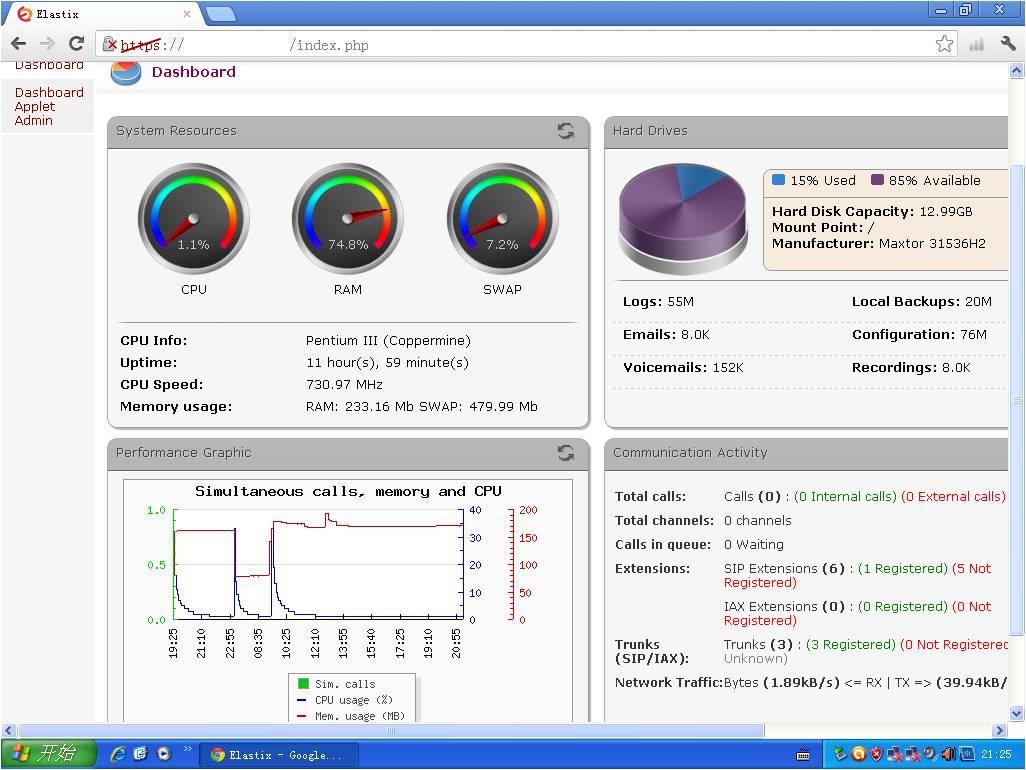1026x770 pixels.
Task: Click the blue 15% Used legend swatch
Action: pos(779,180)
